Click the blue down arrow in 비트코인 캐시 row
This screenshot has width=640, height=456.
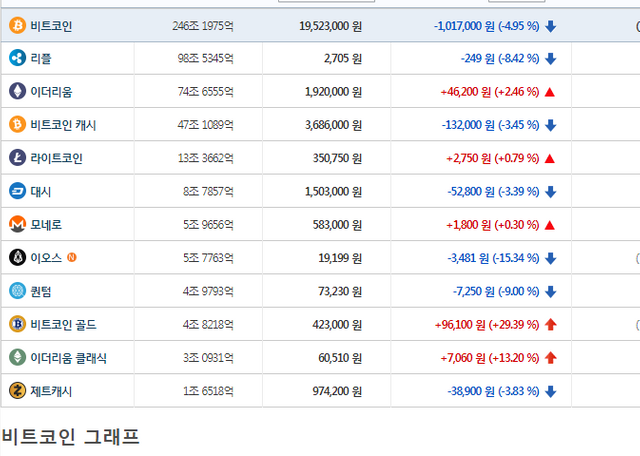[x=550, y=125]
